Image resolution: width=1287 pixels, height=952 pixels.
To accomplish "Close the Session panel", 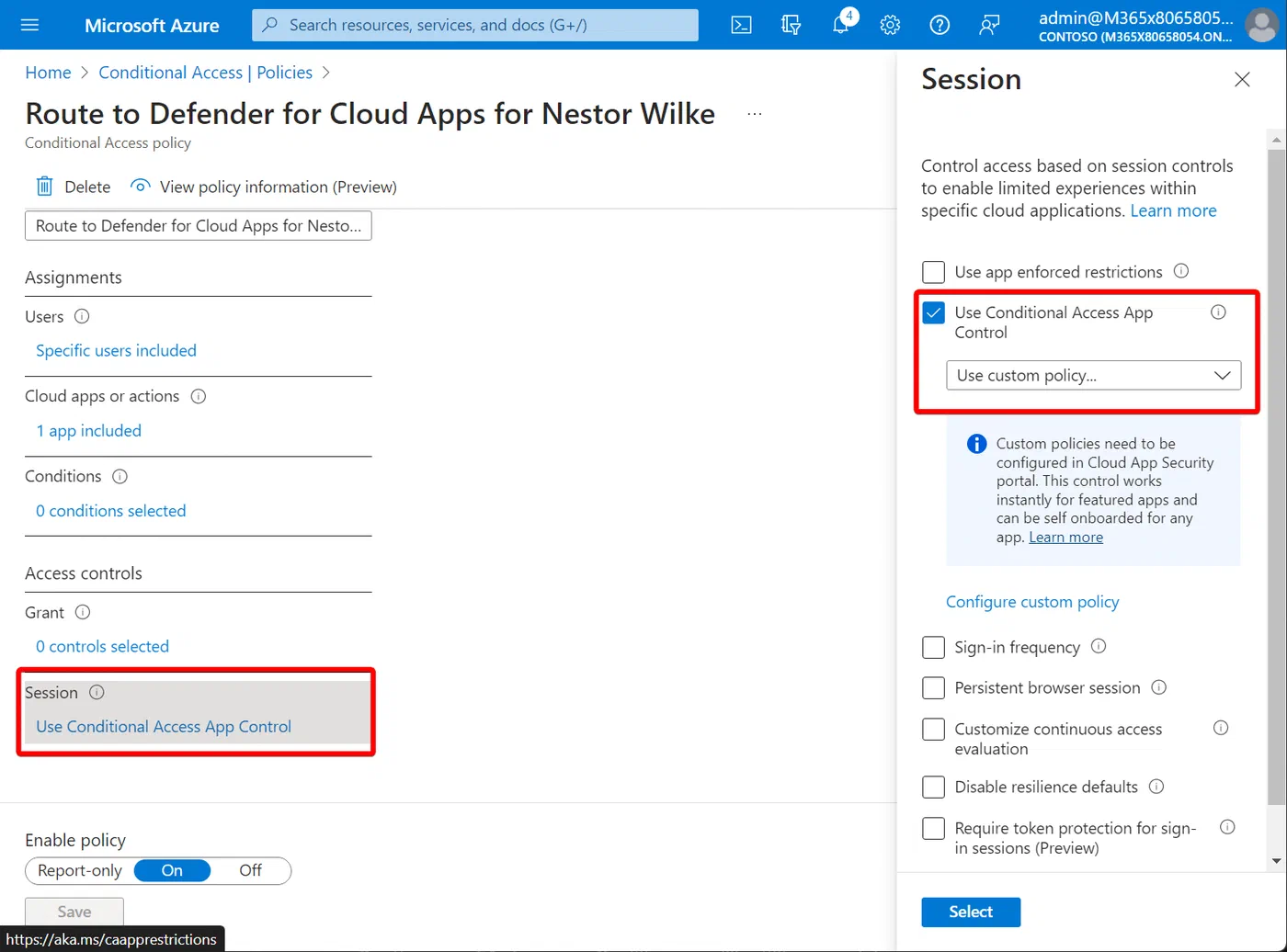I will pyautogui.click(x=1242, y=80).
